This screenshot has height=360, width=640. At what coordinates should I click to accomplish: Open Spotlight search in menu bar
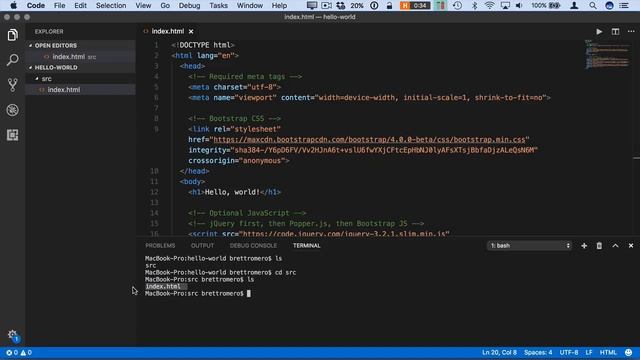click(x=592, y=6)
